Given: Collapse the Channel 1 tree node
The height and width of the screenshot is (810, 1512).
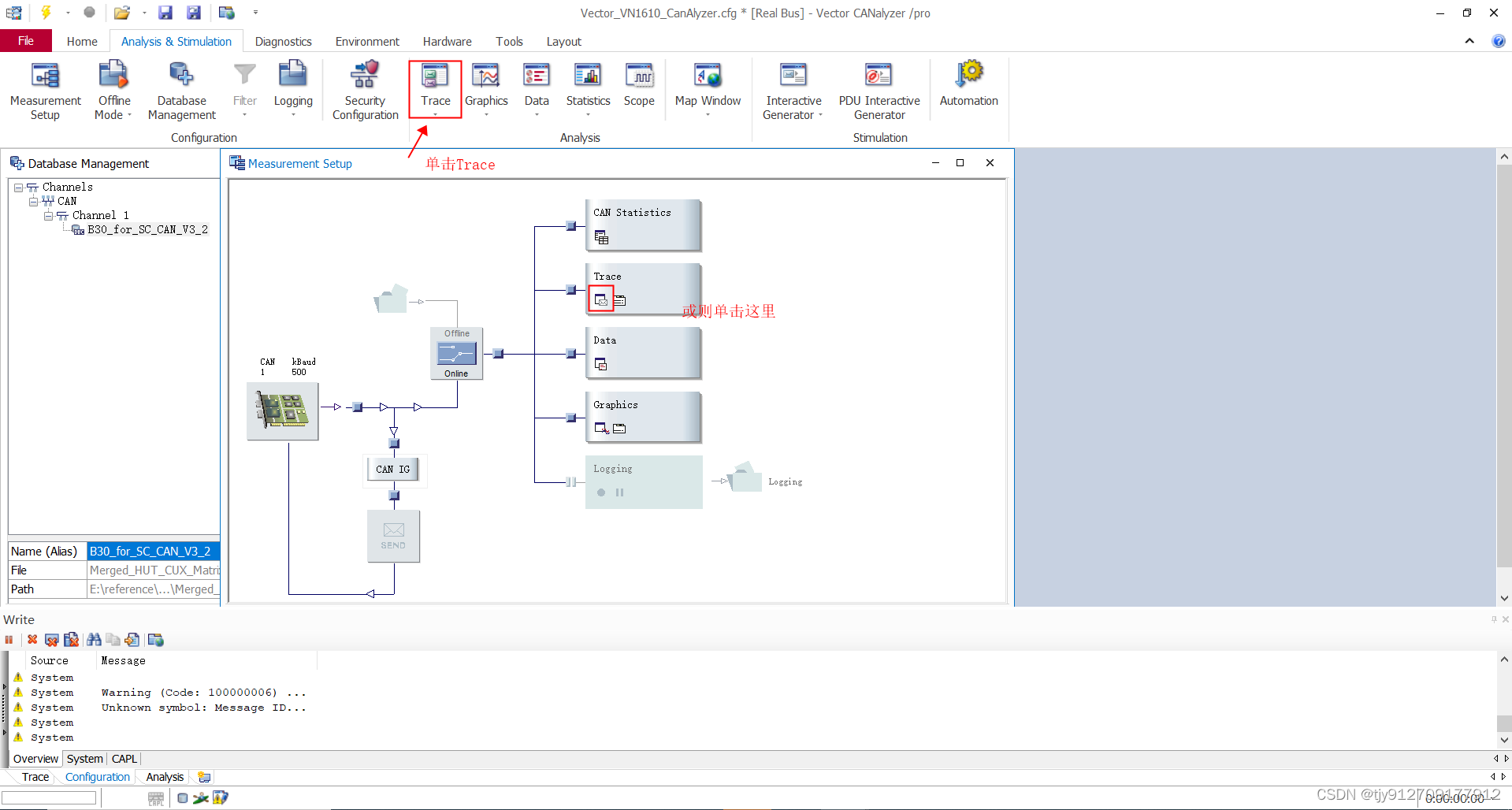Looking at the screenshot, I should (x=48, y=216).
